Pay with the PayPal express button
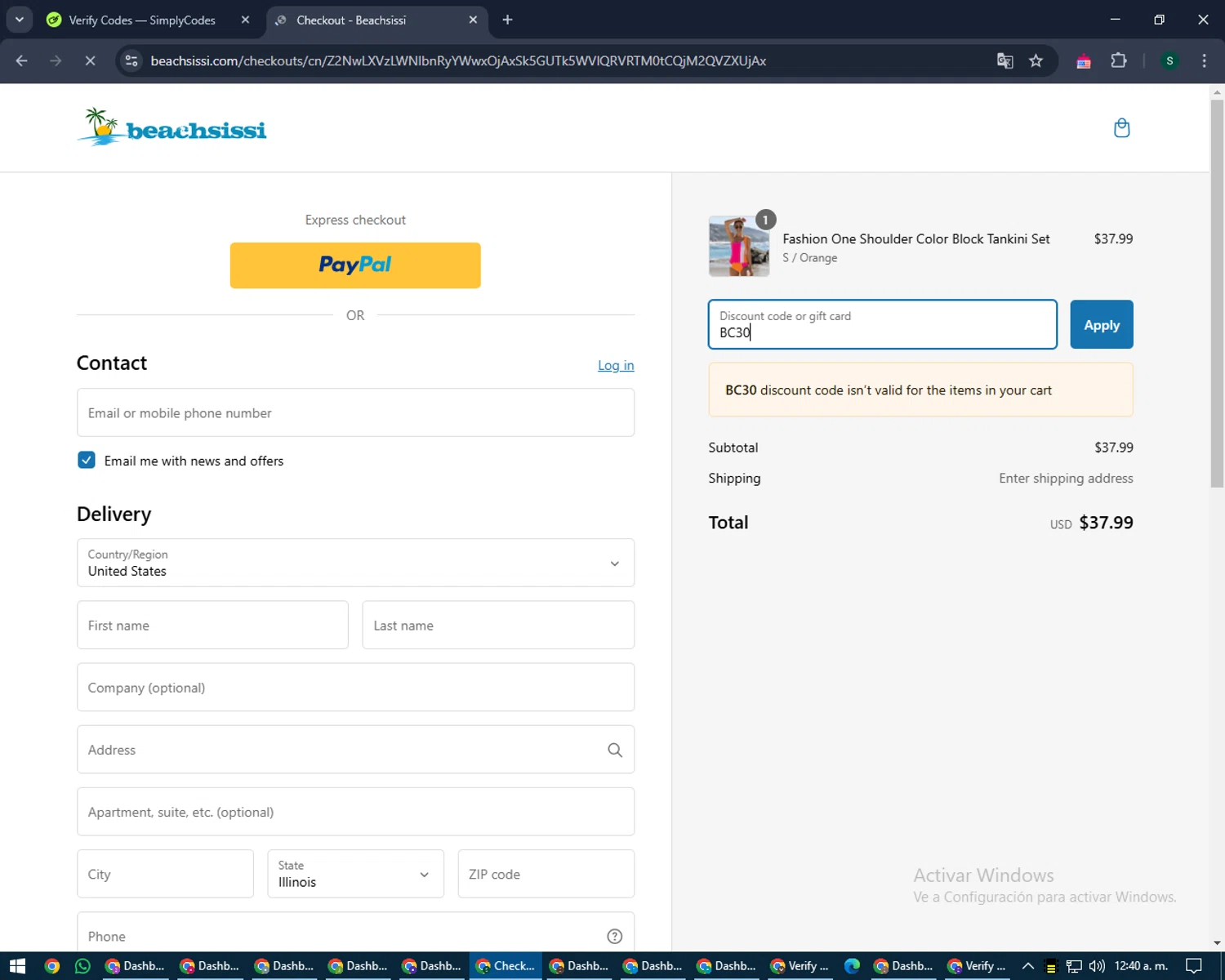This screenshot has height=980, width=1225. click(x=355, y=265)
